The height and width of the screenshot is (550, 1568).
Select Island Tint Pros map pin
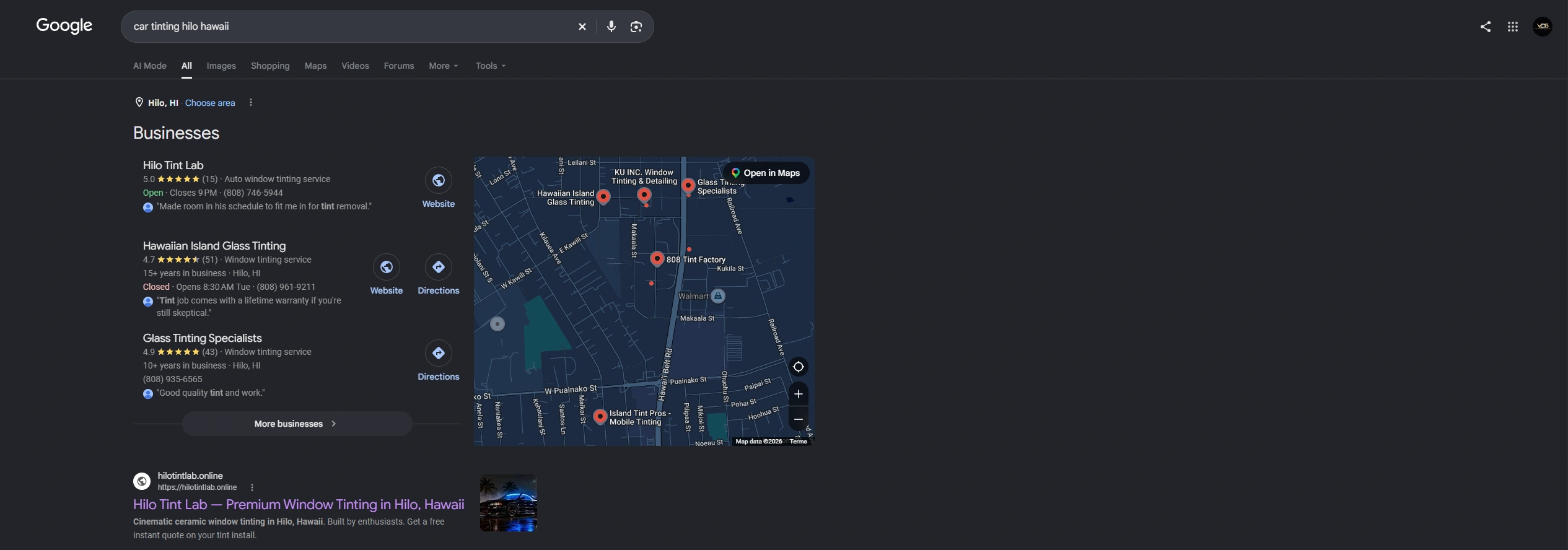[x=600, y=416]
